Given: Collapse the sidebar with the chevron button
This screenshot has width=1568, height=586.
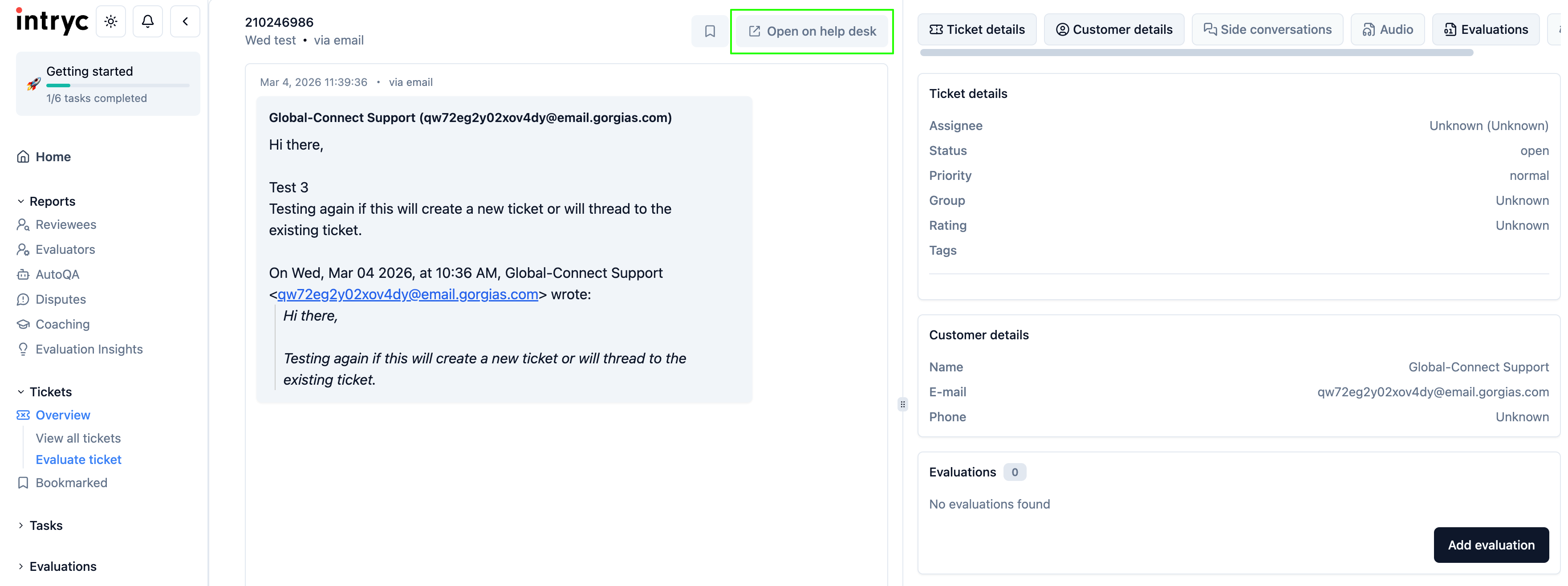Looking at the screenshot, I should (x=185, y=21).
